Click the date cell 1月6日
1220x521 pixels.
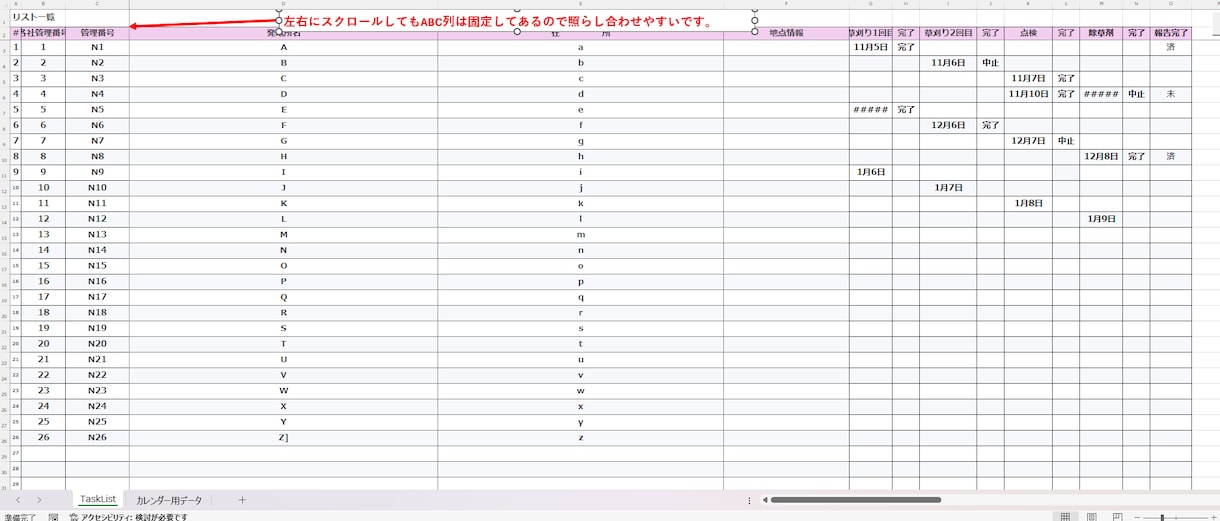[871, 172]
